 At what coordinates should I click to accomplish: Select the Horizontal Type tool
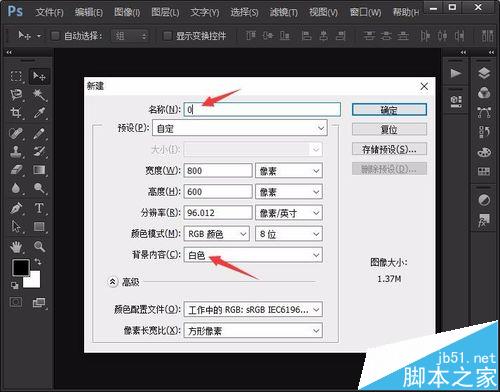39,208
